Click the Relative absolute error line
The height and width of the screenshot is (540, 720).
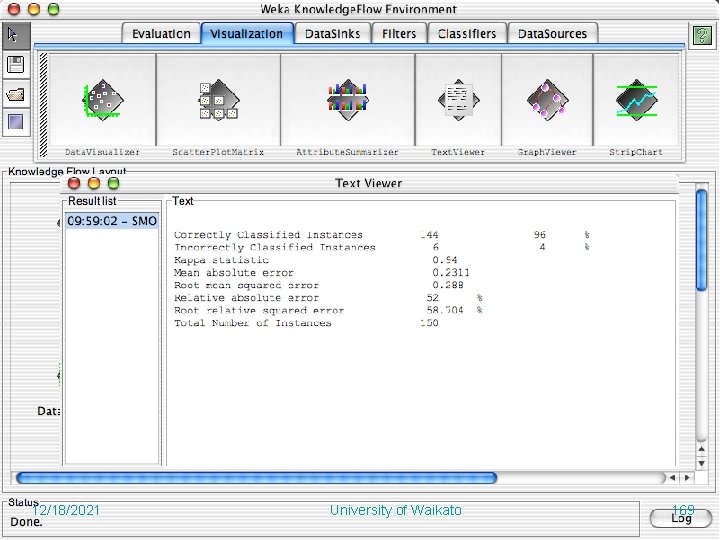point(328,298)
